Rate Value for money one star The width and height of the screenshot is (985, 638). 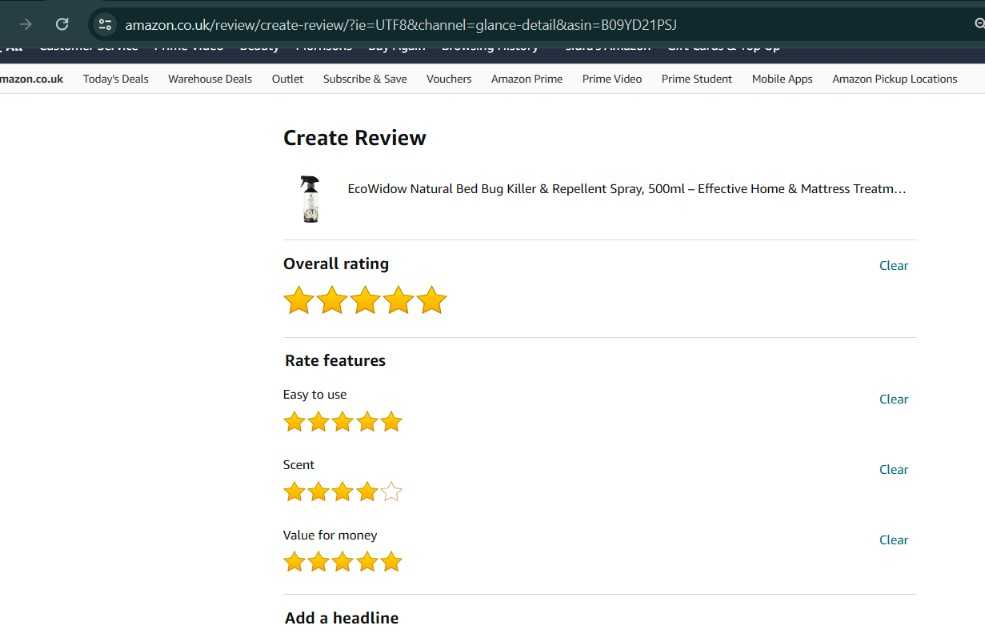point(294,561)
